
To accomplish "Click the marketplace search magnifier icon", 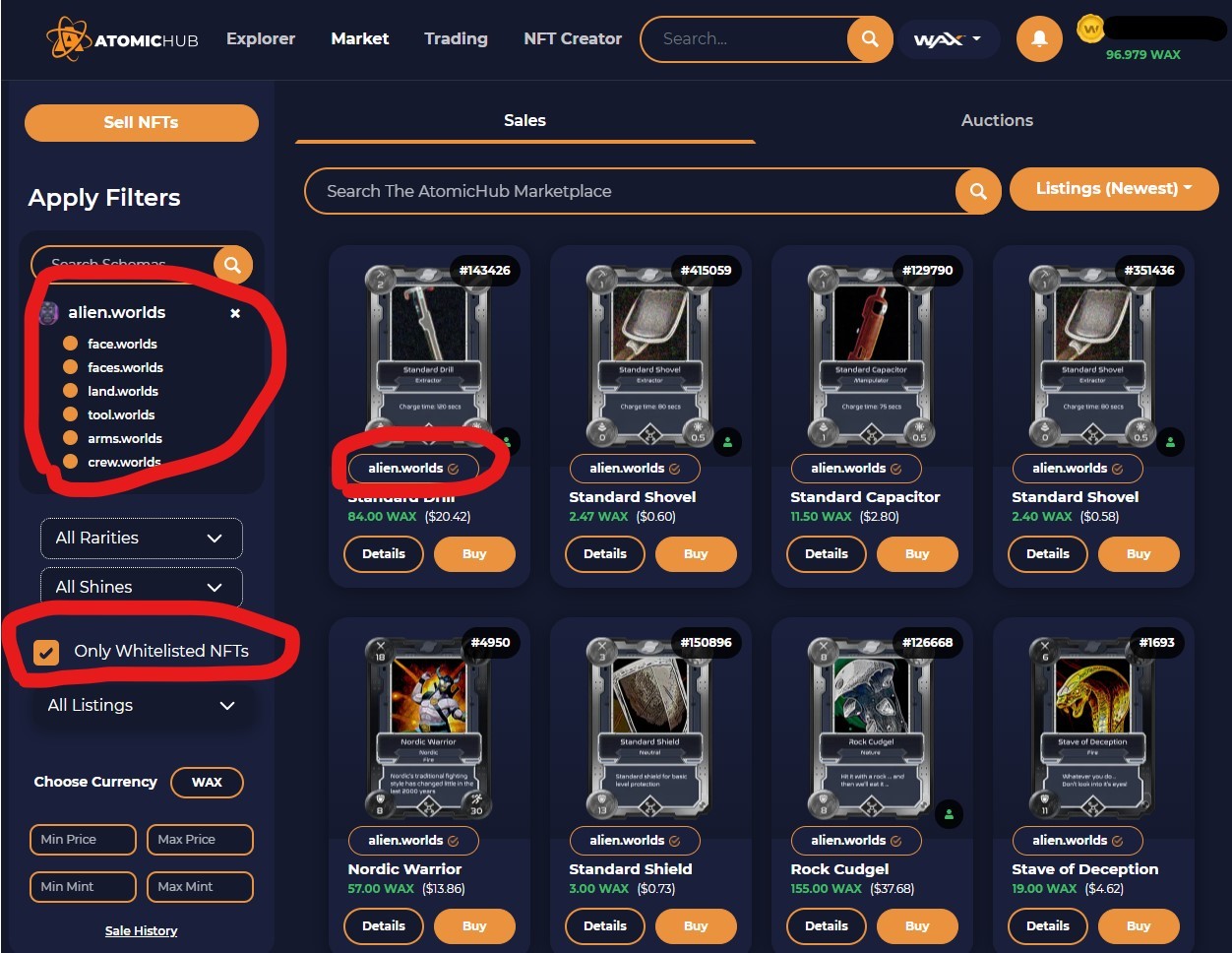I will (978, 191).
